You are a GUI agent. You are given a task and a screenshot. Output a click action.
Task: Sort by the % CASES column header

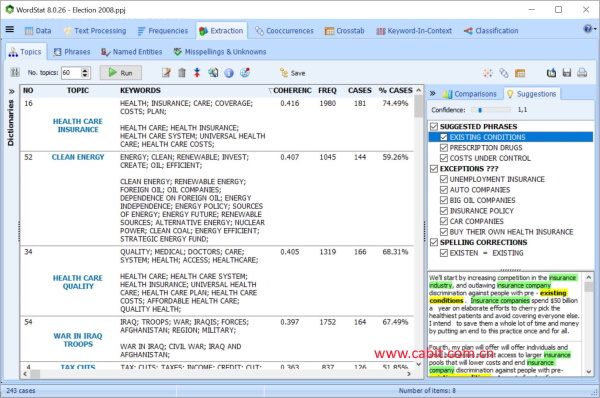point(395,90)
